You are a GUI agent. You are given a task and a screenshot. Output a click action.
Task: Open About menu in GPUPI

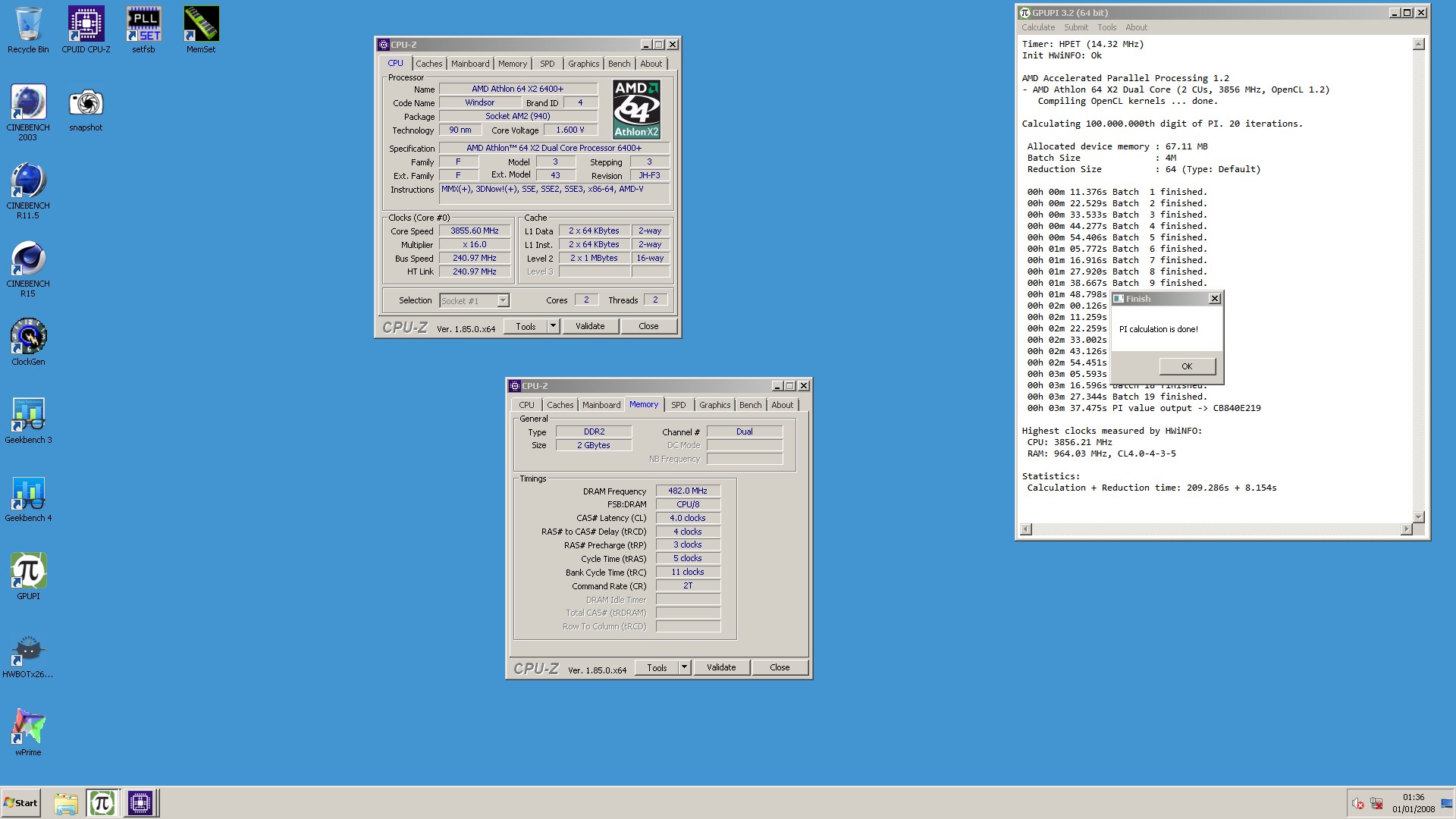coord(1136,27)
